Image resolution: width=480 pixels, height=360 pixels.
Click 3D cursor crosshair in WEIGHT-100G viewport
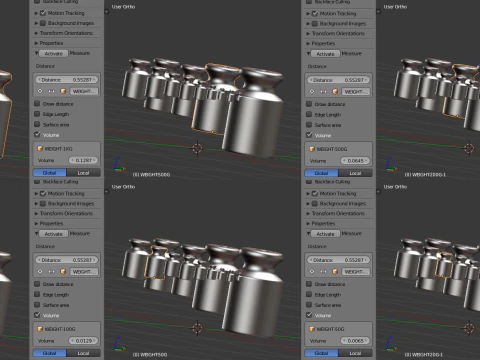(197, 328)
